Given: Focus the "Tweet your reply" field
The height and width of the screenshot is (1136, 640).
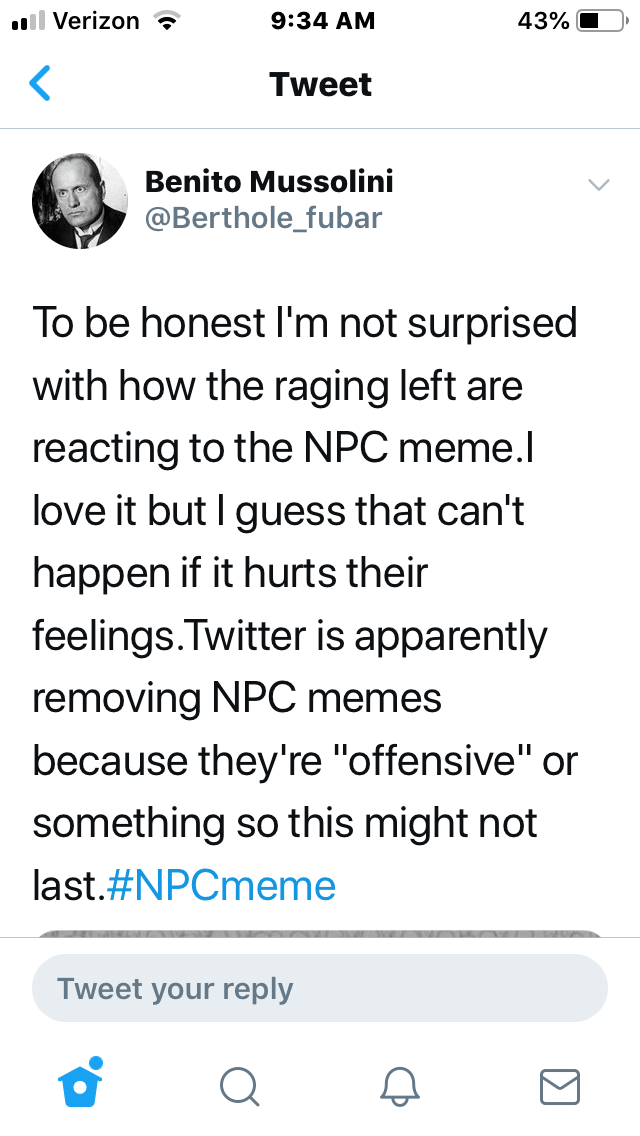Looking at the screenshot, I should click(x=320, y=990).
